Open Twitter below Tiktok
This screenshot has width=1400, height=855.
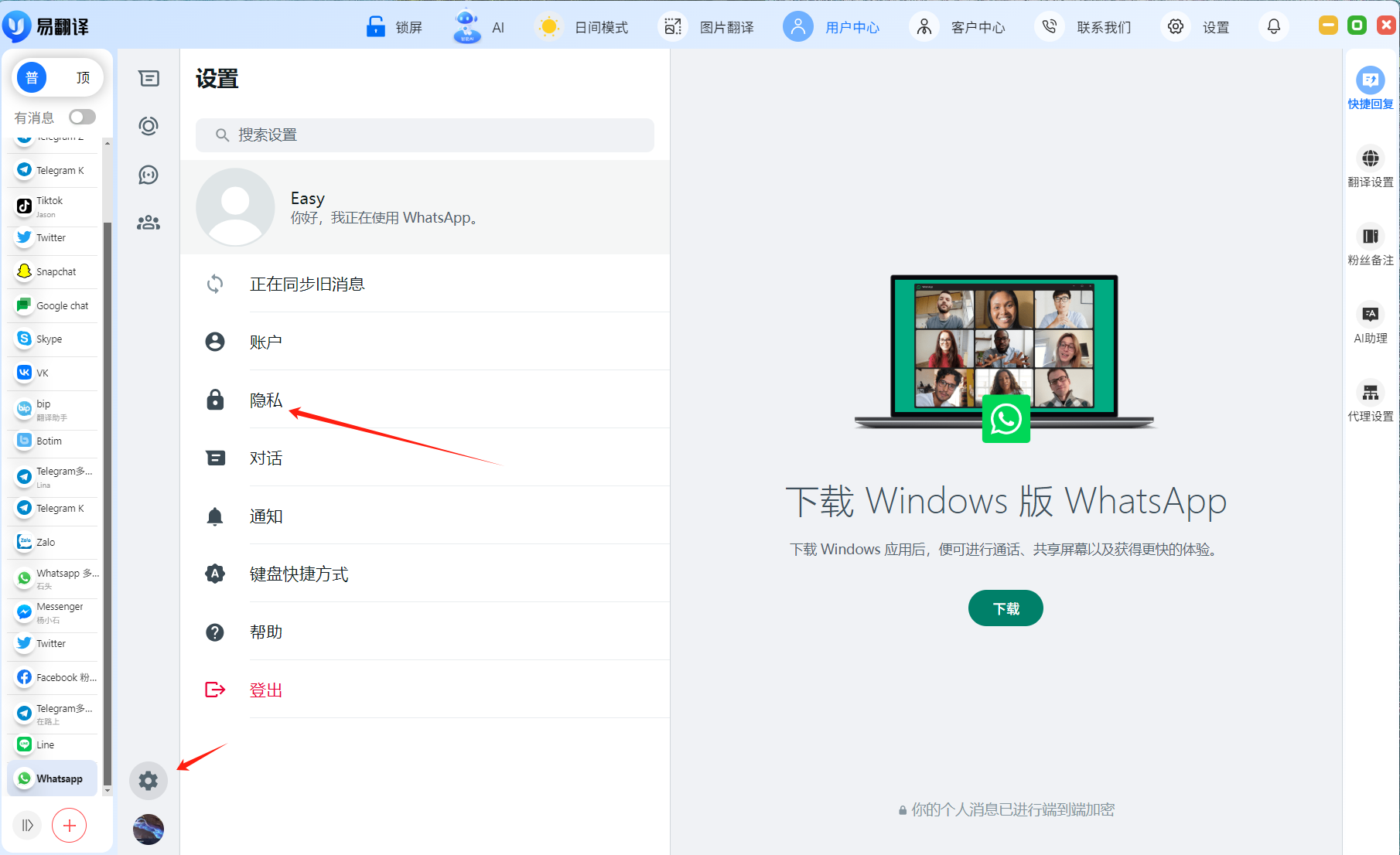tap(53, 237)
